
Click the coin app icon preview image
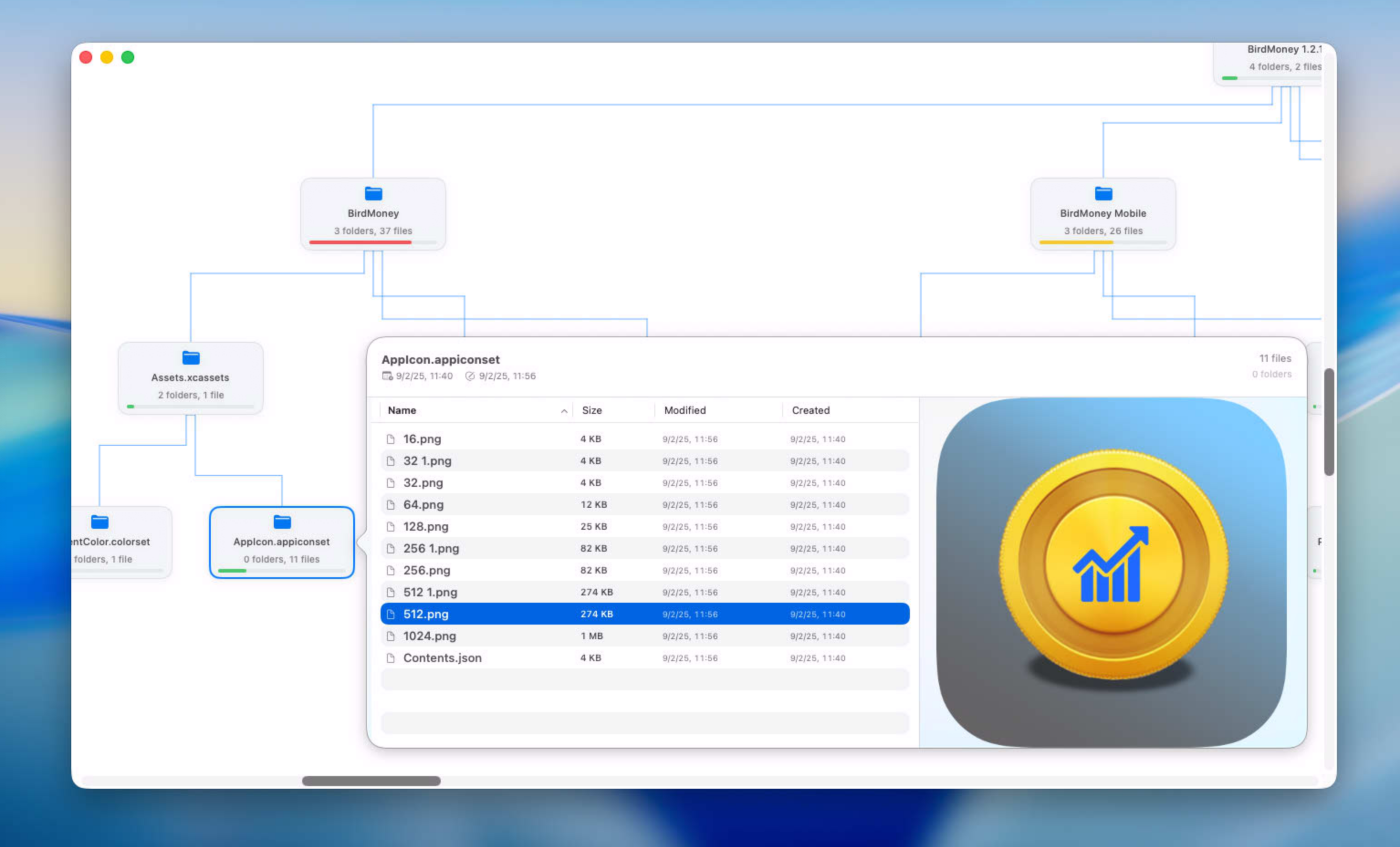coord(1113,572)
